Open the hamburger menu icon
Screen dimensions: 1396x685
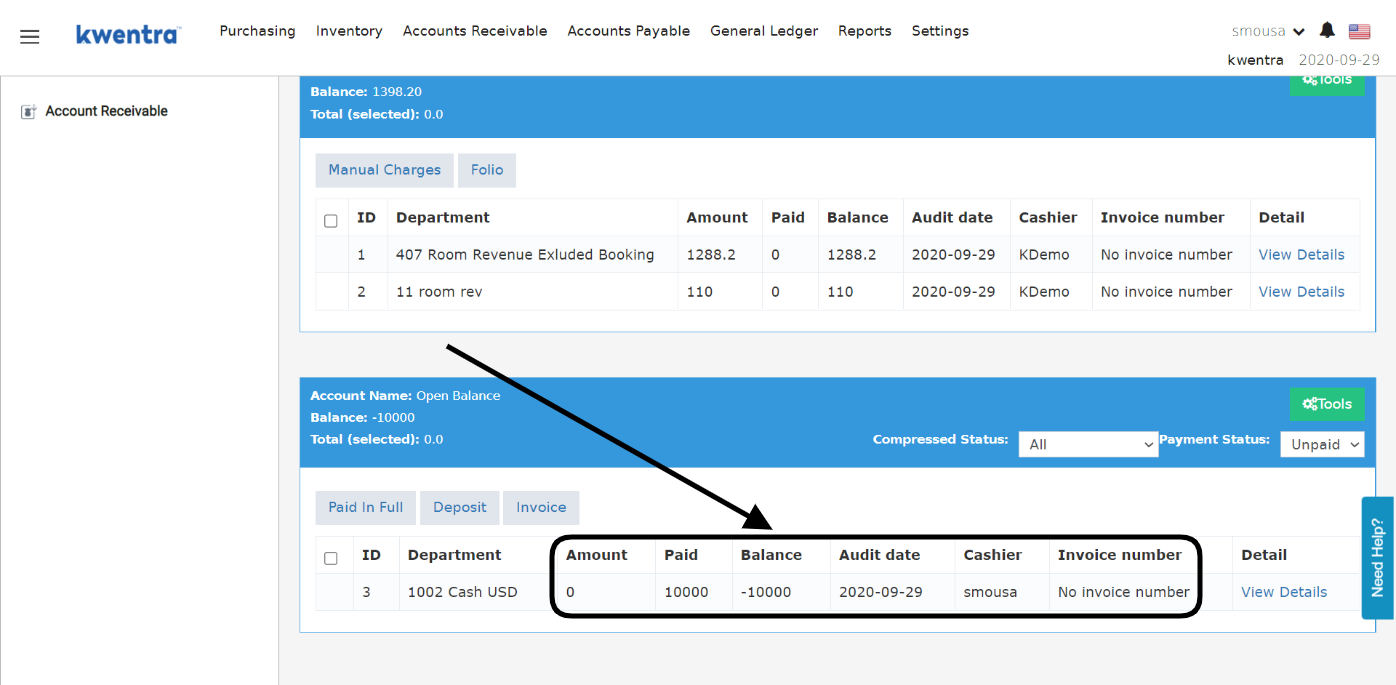pyautogui.click(x=30, y=37)
